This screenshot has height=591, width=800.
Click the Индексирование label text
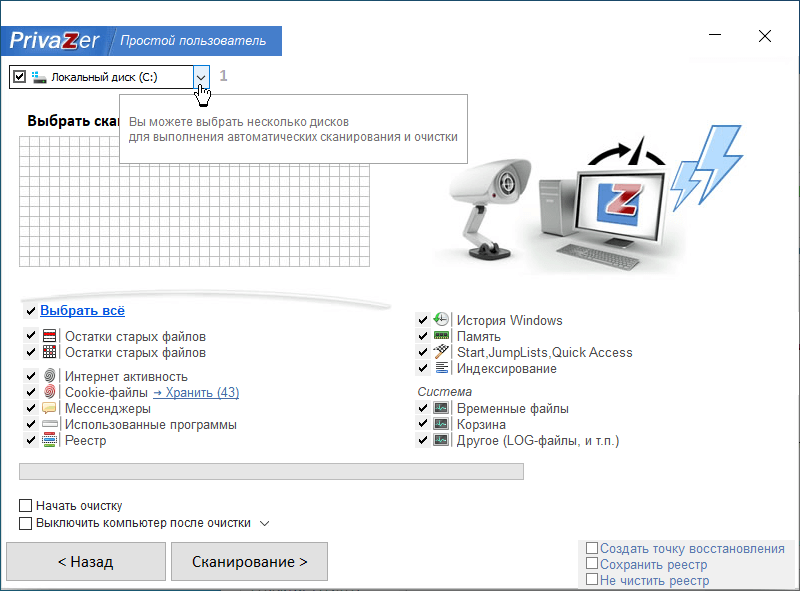(507, 368)
